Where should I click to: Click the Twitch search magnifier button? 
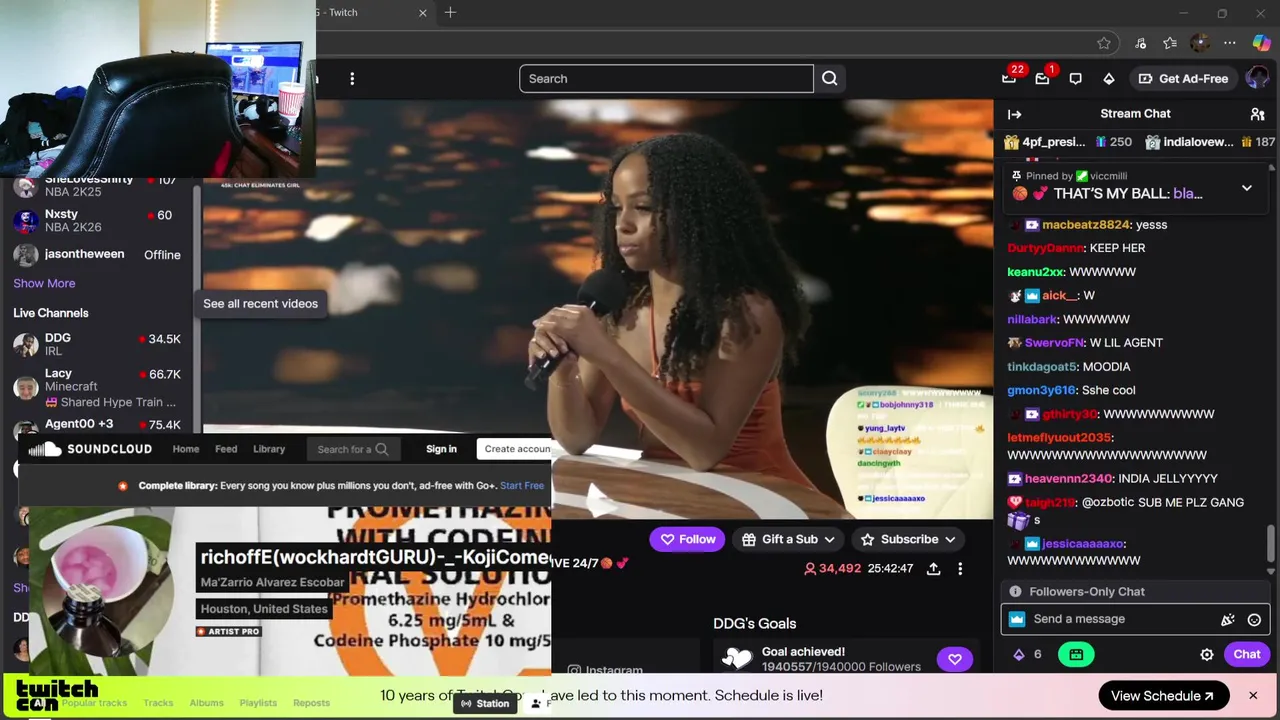click(830, 79)
